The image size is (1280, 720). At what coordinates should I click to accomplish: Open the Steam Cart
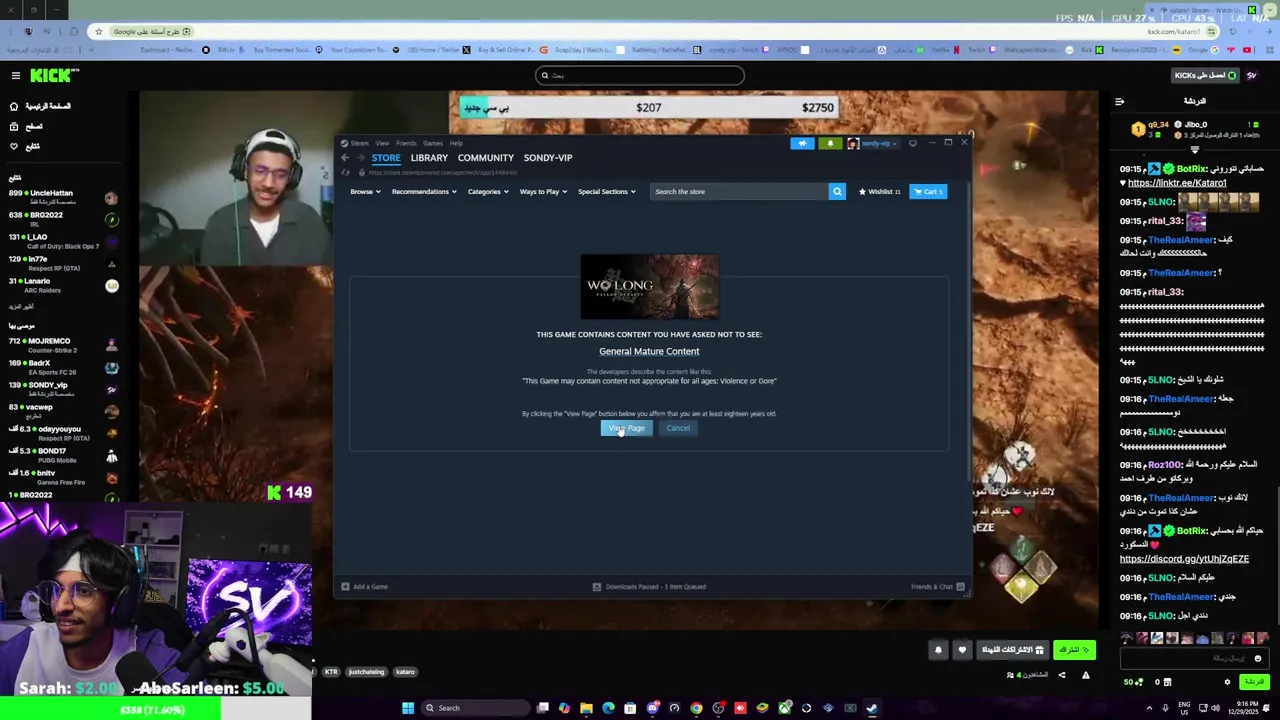coord(928,192)
